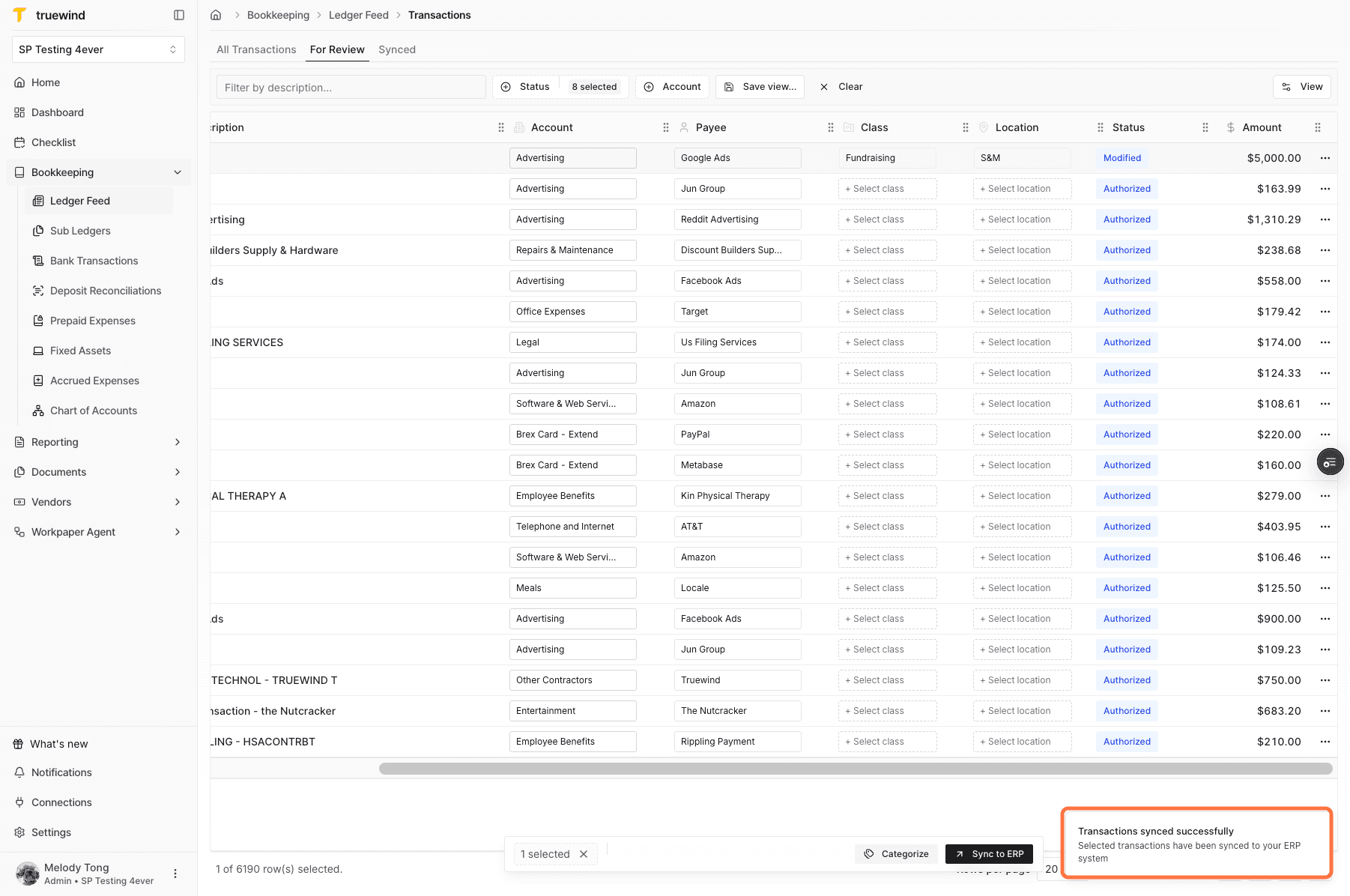
Task: Click the Location column header
Action: tap(1017, 127)
